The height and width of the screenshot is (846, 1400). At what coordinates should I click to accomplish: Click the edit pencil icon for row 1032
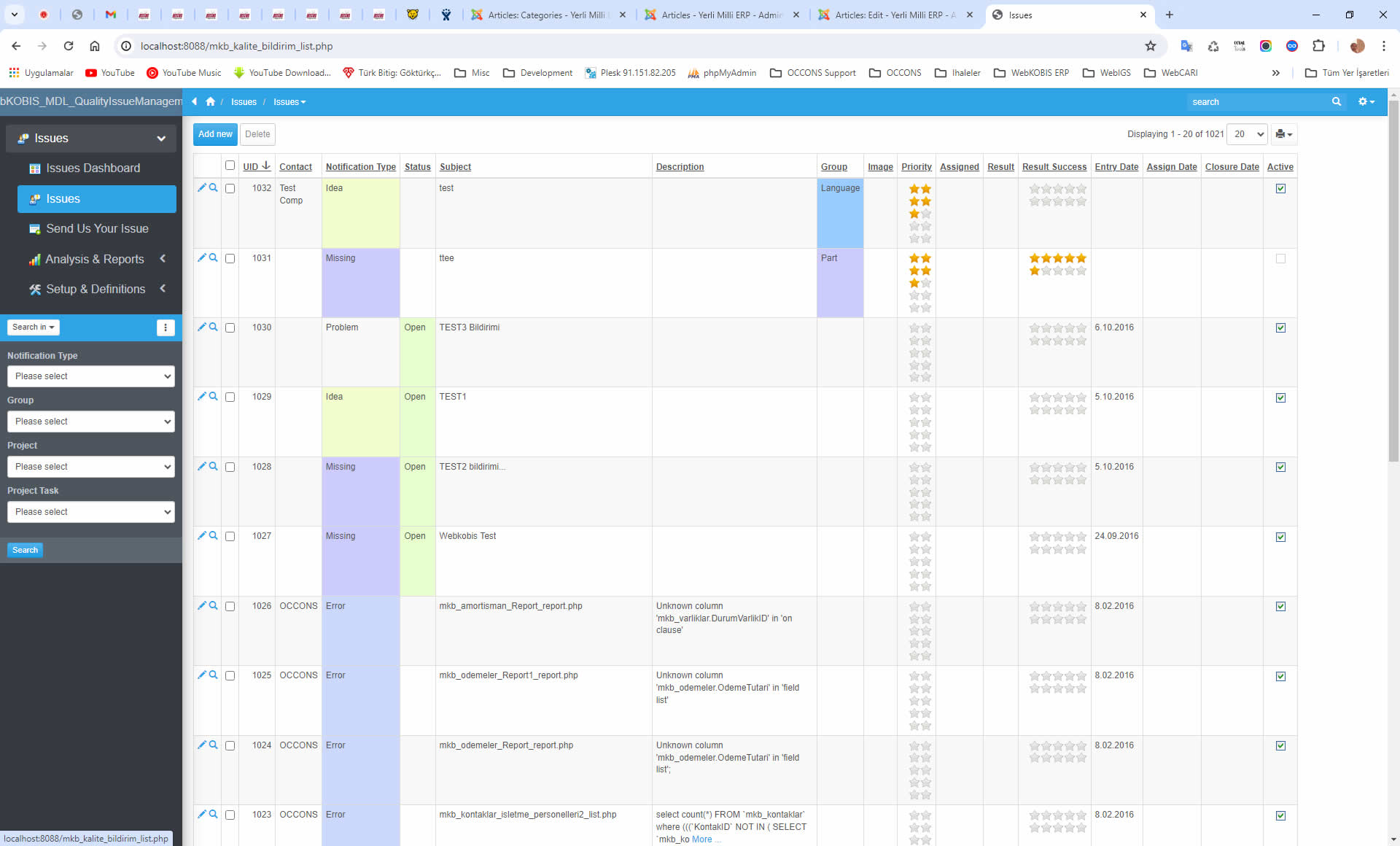(x=202, y=188)
